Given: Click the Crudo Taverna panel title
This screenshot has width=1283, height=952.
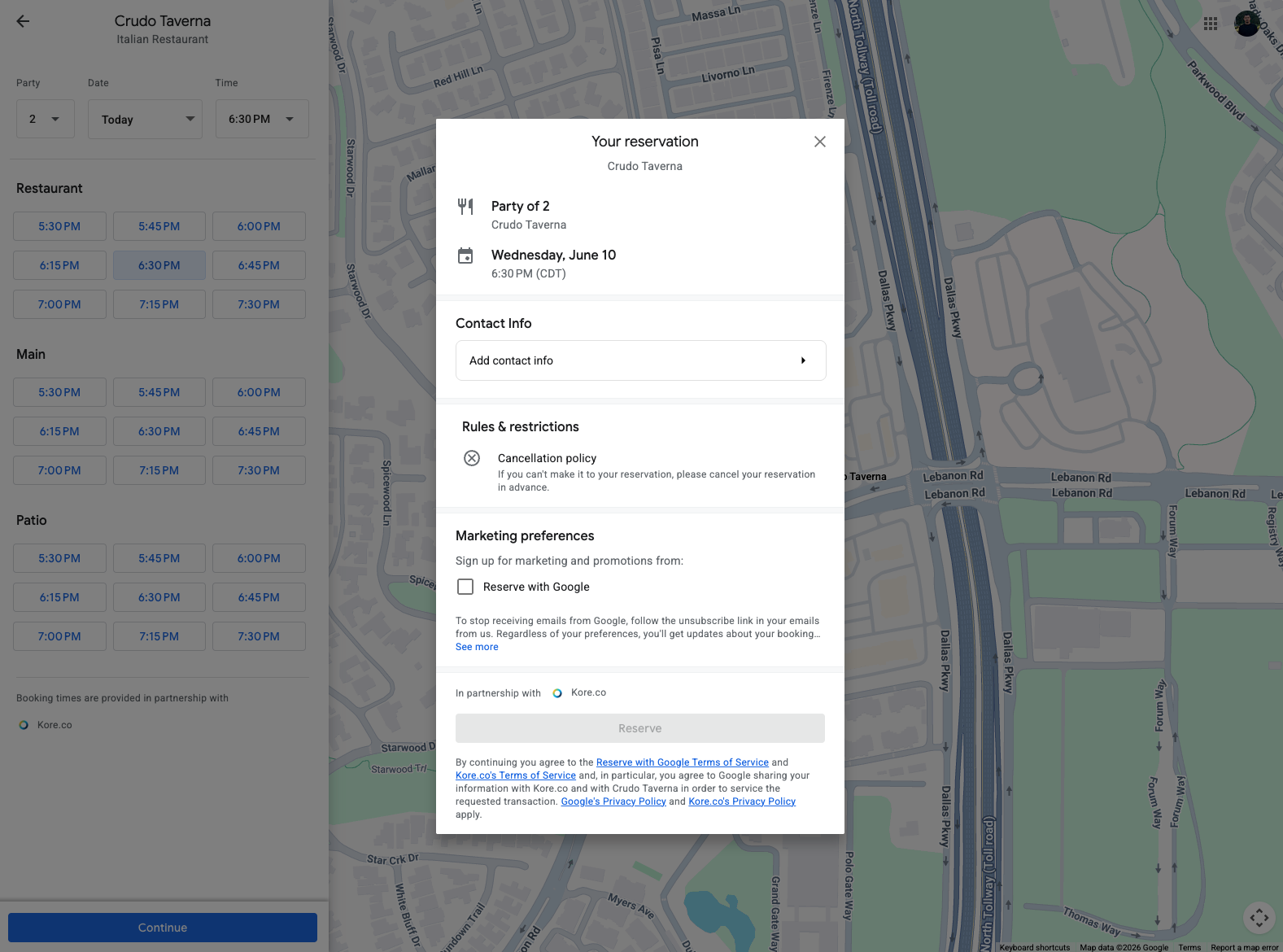Looking at the screenshot, I should coord(163,21).
